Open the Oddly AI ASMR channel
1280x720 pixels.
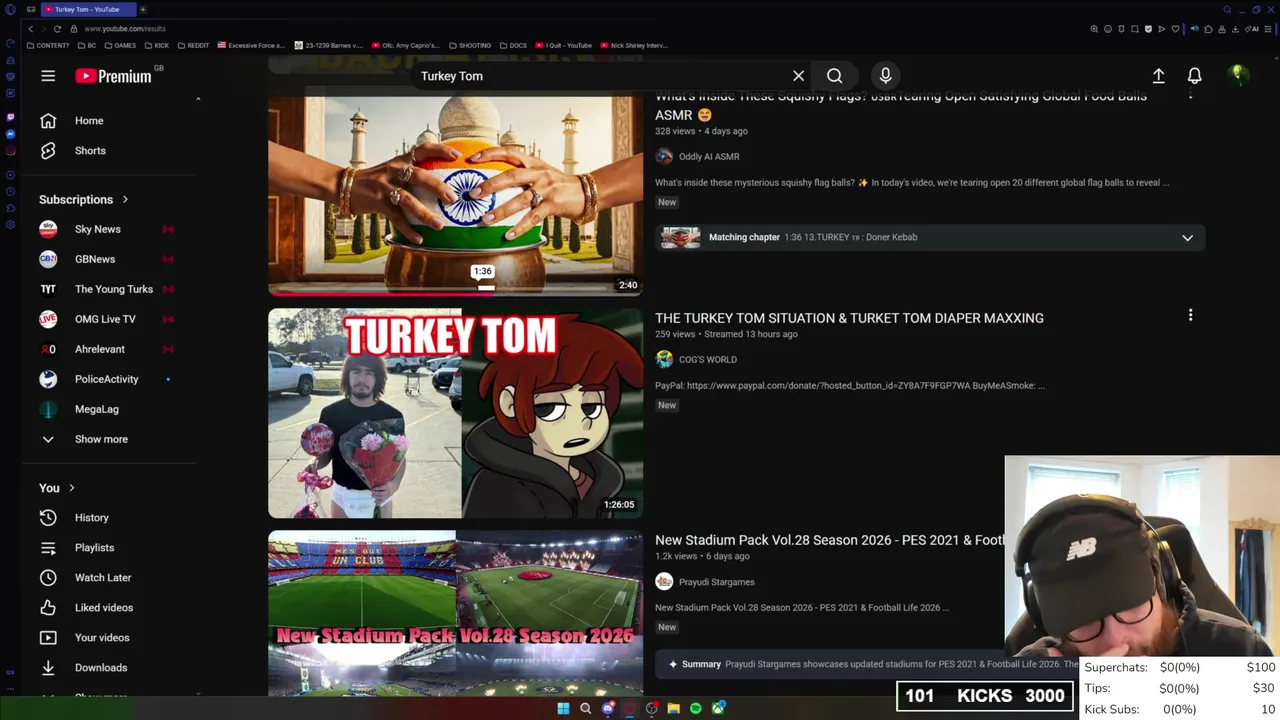coord(709,157)
